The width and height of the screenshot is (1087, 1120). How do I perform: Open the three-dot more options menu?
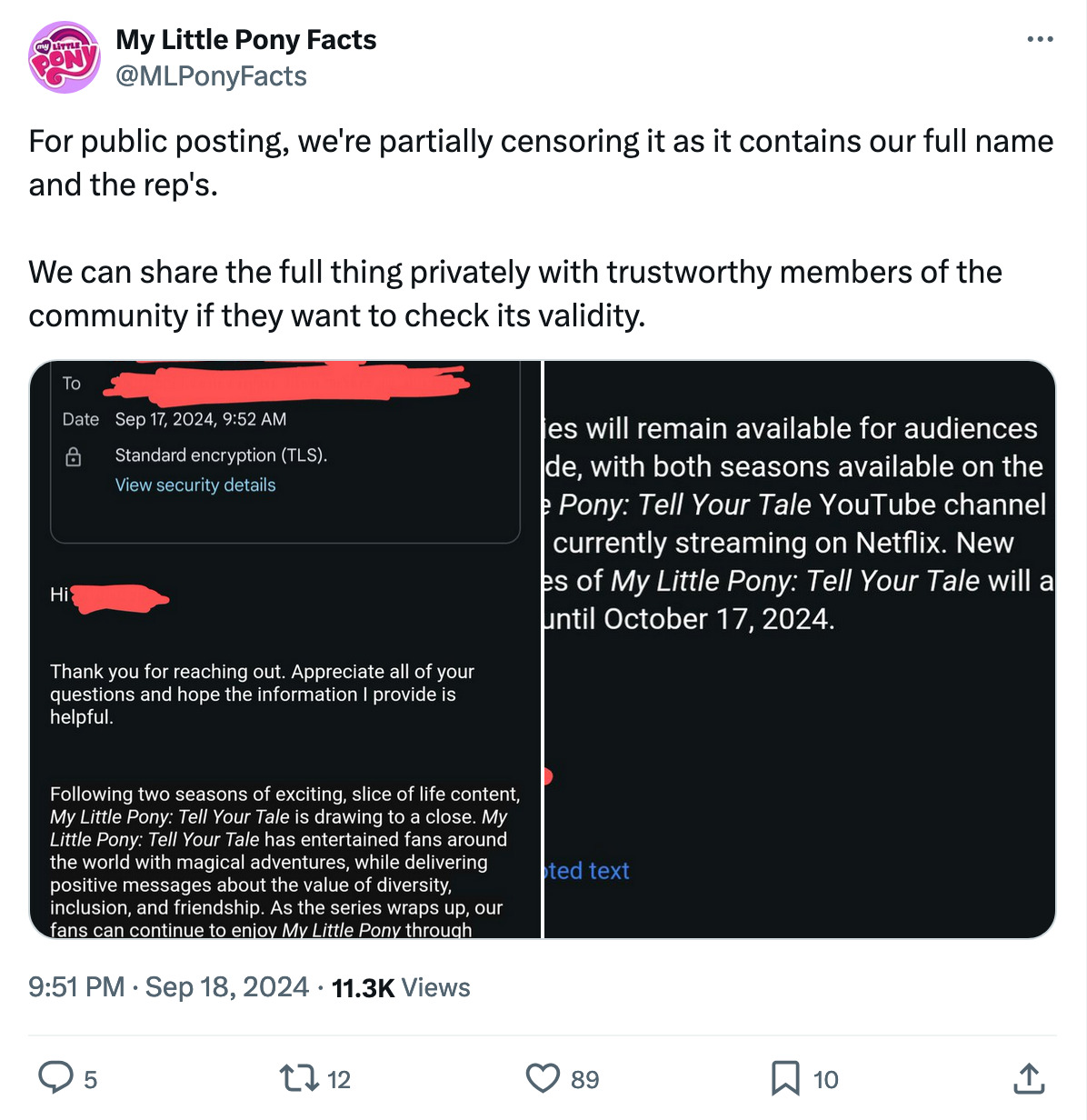coord(1040,40)
